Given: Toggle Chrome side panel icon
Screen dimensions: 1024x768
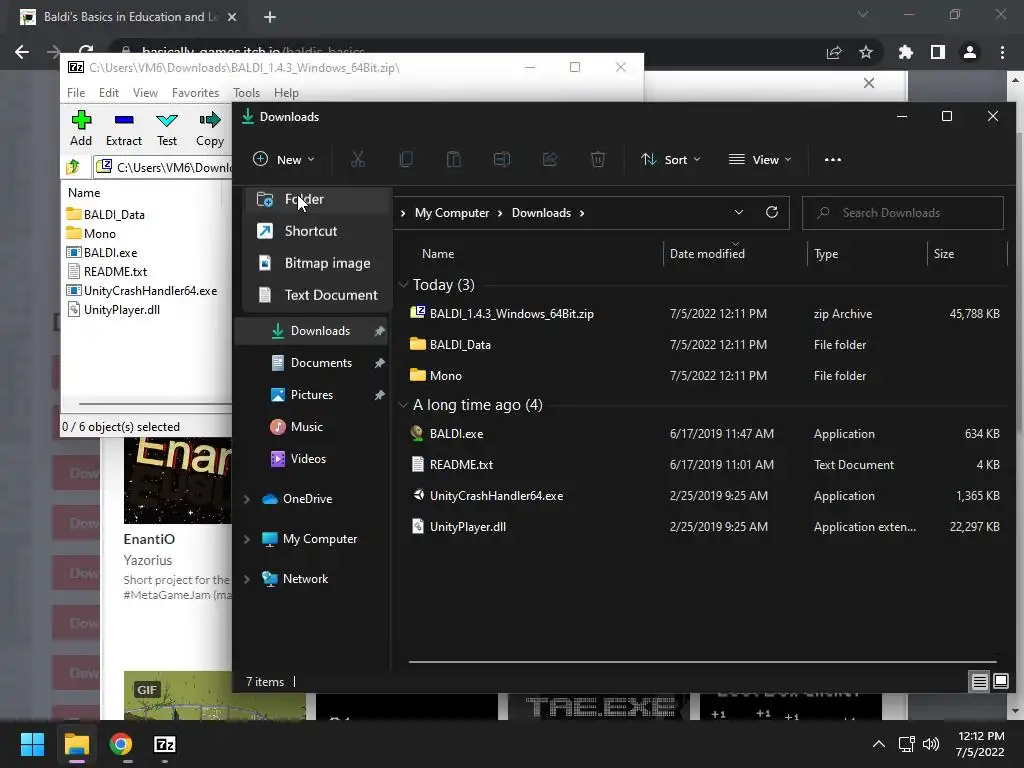Looking at the screenshot, I should point(938,52).
